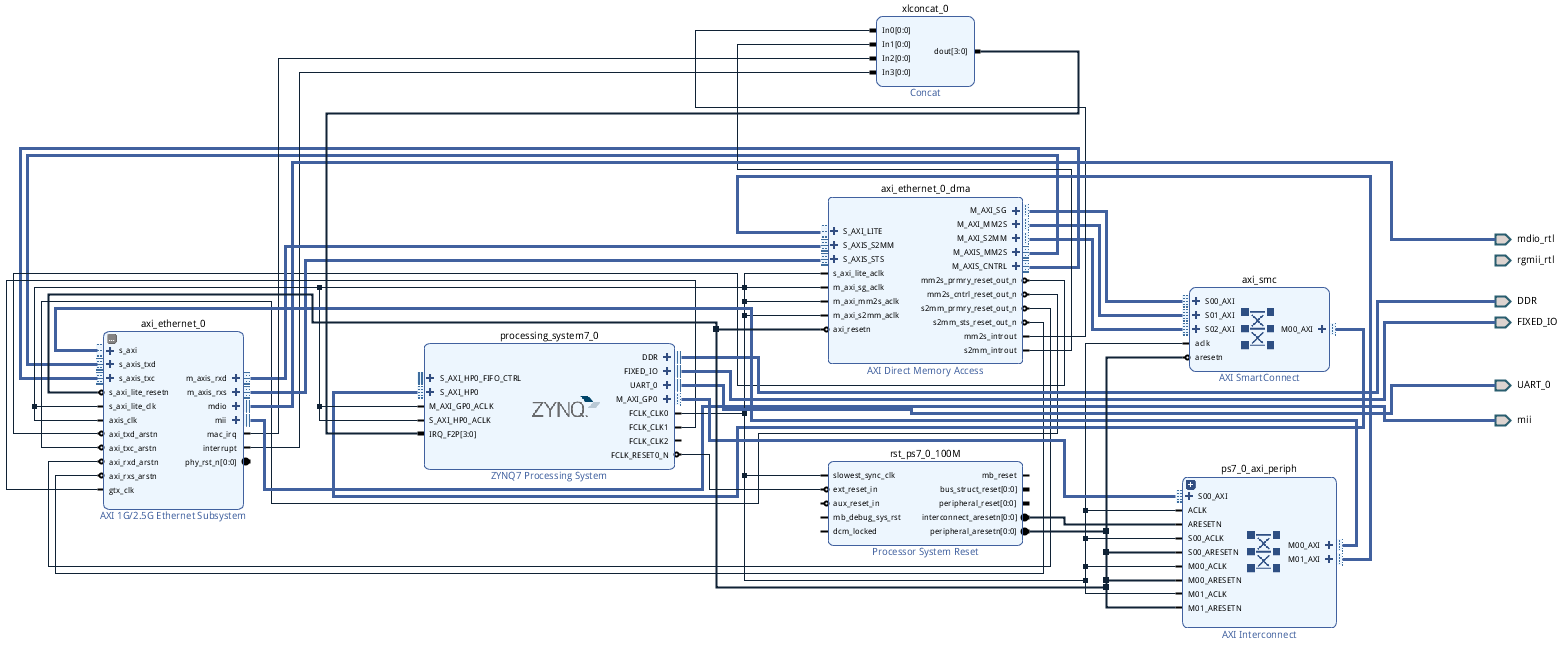
Task: Click the mdio_rtl external port symbol
Action: coord(1502,239)
